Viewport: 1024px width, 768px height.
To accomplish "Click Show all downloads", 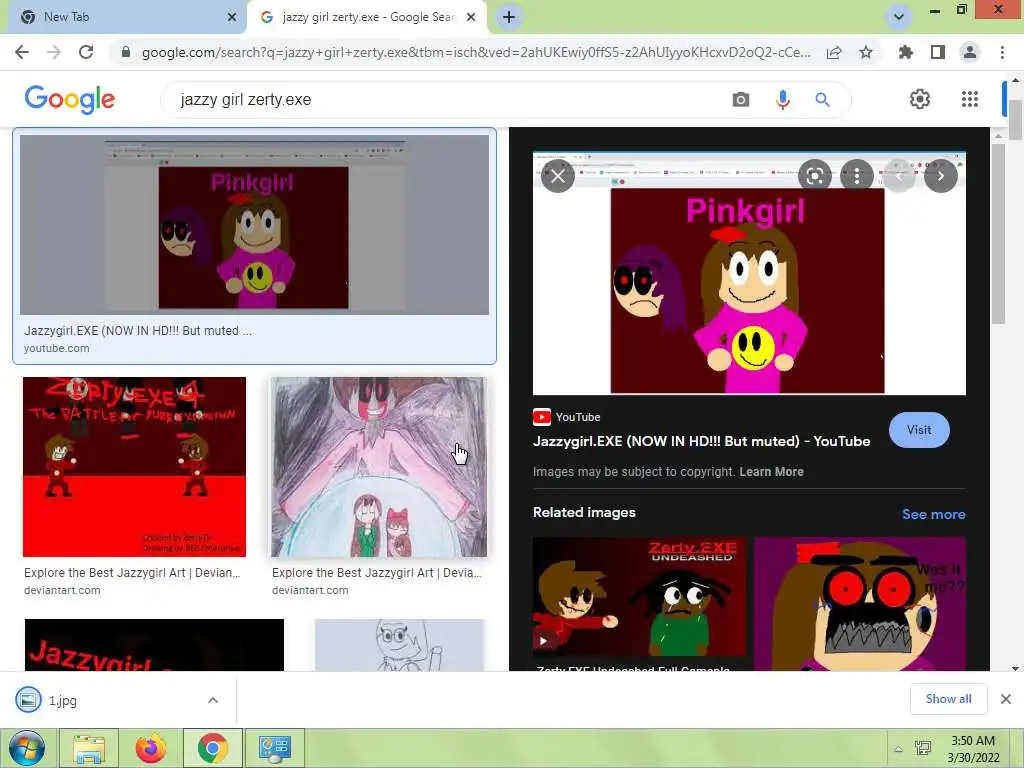I will tap(948, 699).
